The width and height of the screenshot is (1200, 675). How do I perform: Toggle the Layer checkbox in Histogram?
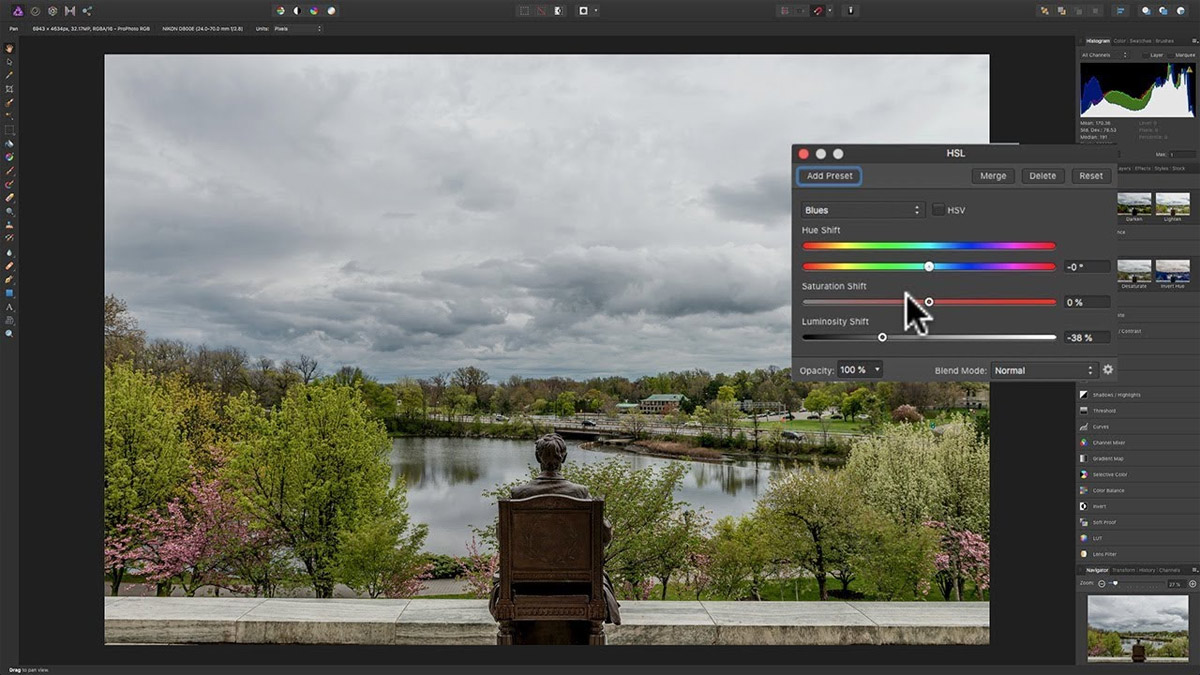pyautogui.click(x=1146, y=55)
